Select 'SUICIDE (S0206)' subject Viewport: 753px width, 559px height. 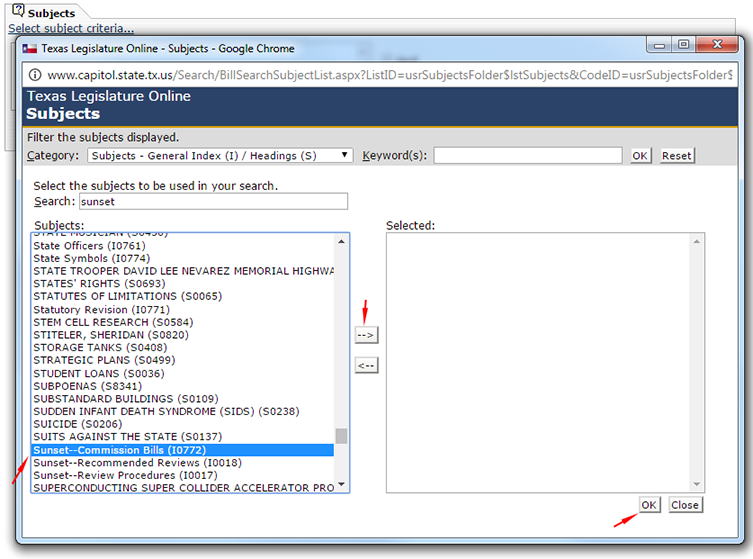182,424
